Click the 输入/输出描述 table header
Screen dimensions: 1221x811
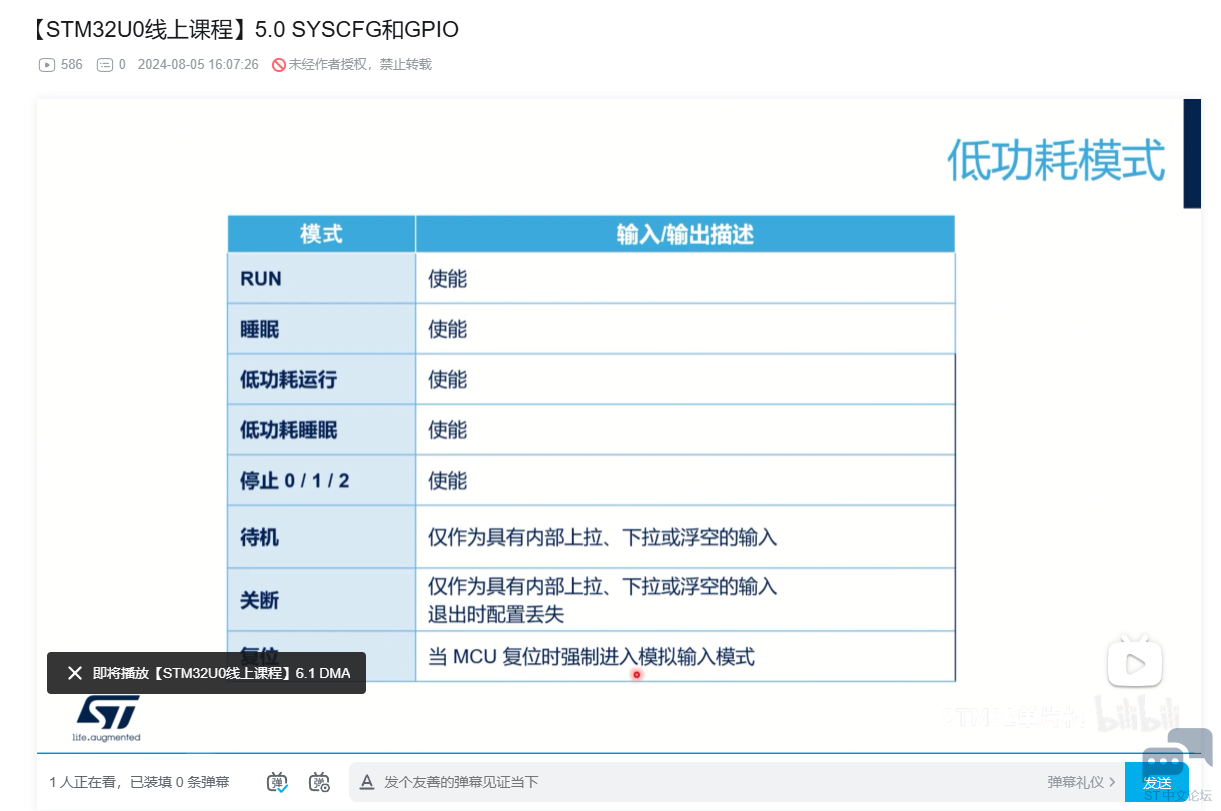pos(685,234)
